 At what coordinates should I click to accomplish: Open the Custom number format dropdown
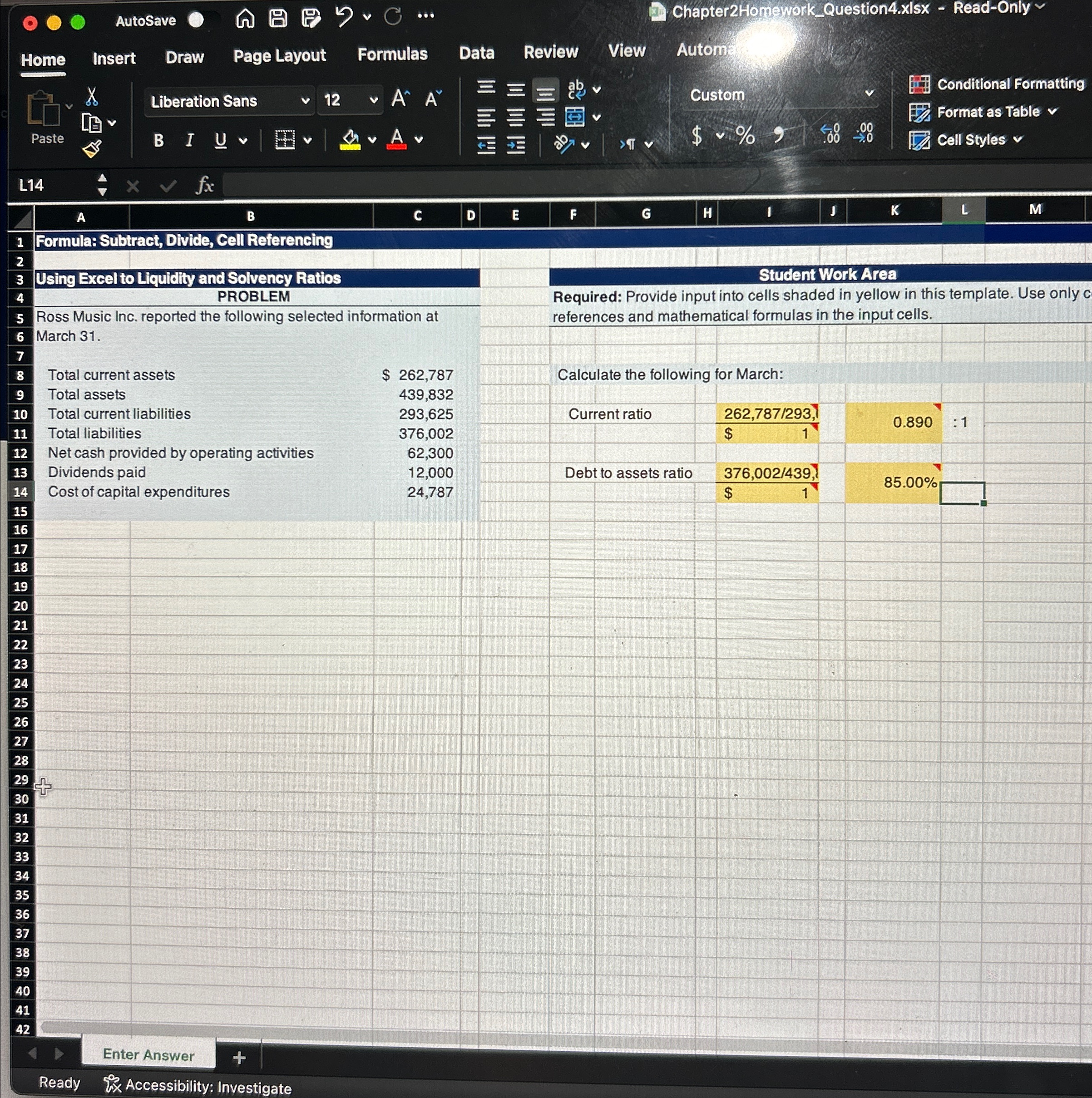tap(869, 93)
